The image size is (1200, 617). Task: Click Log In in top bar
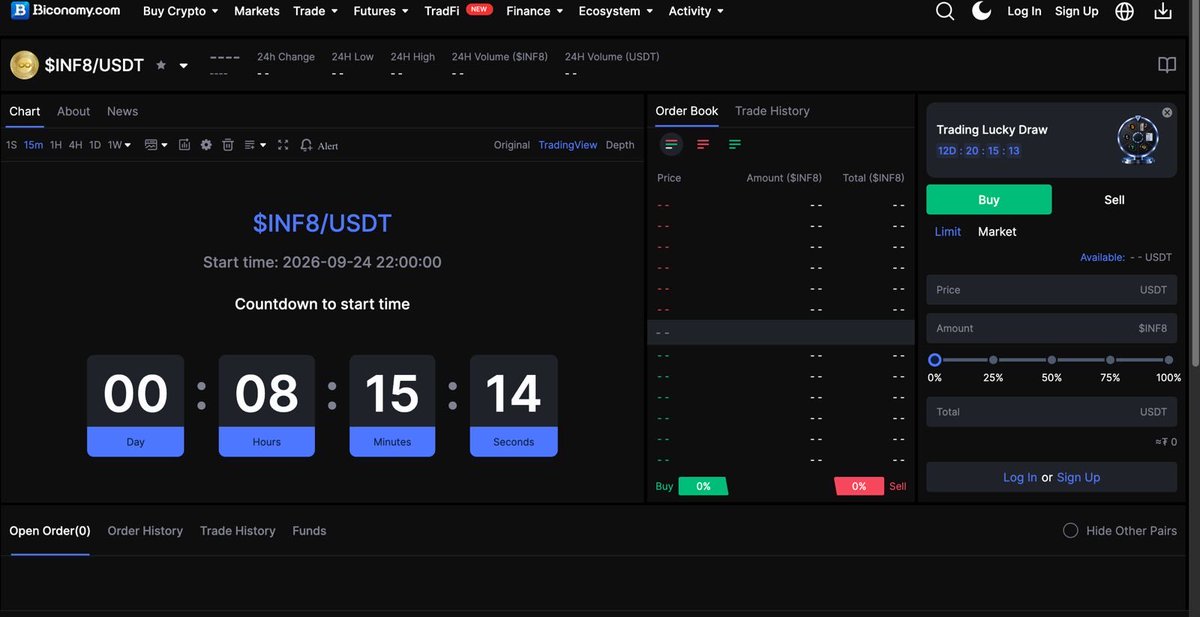tap(1024, 11)
